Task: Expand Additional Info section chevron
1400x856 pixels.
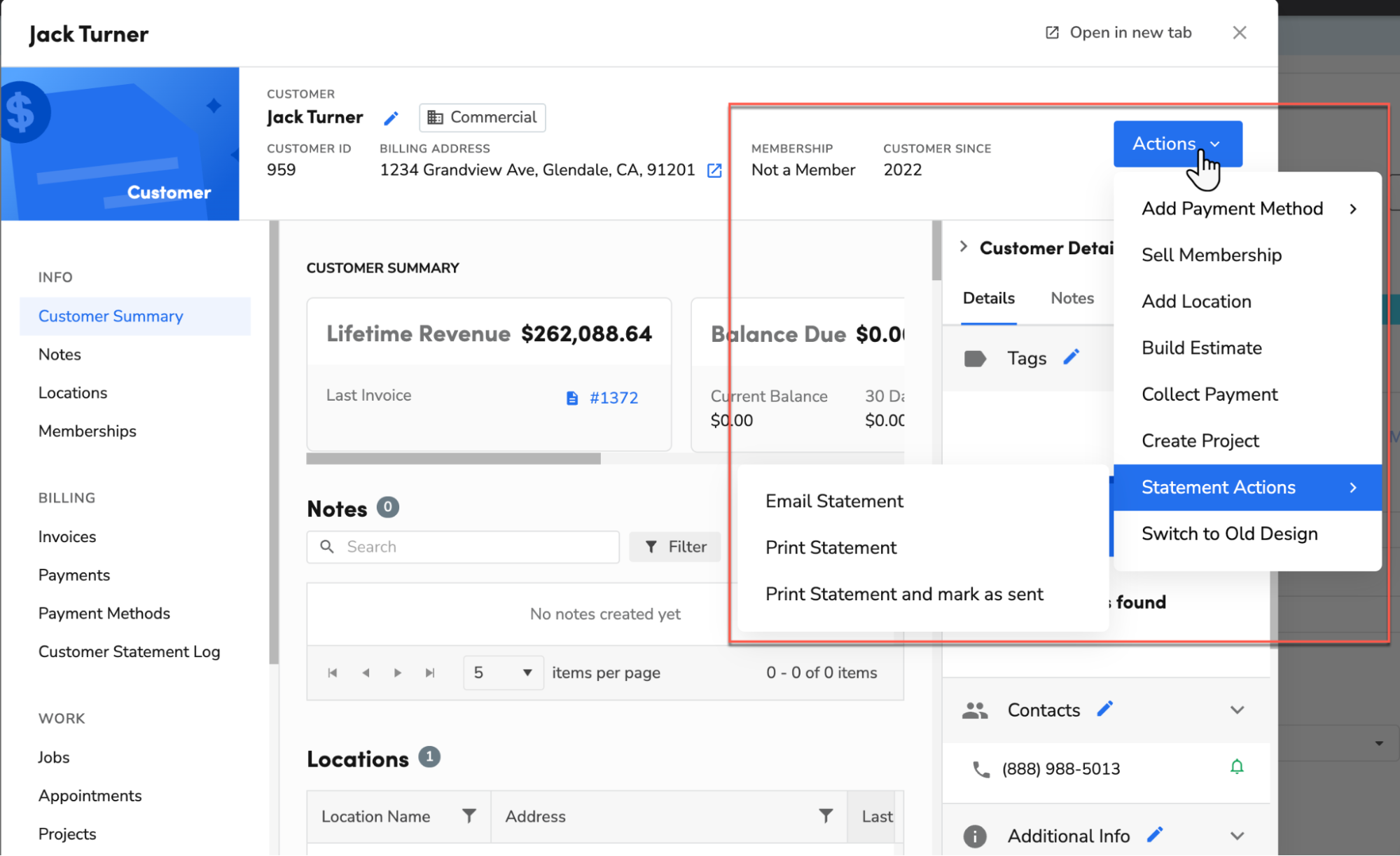Action: point(1237,836)
